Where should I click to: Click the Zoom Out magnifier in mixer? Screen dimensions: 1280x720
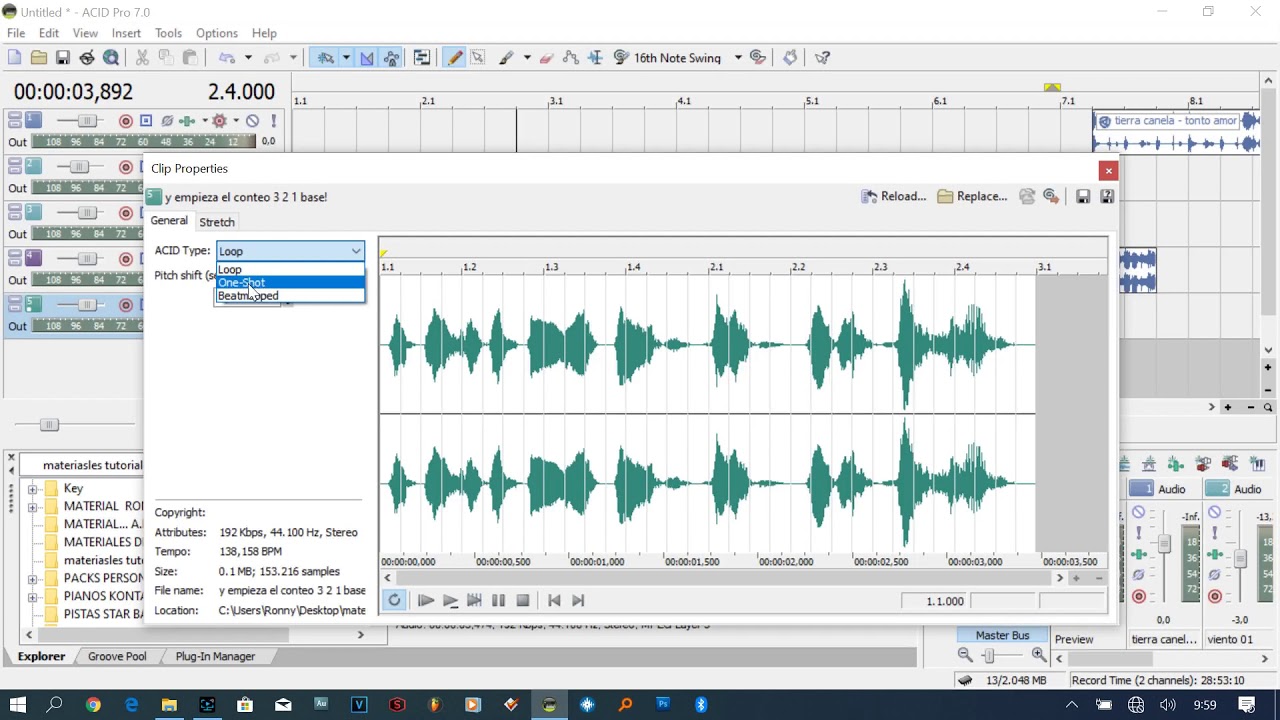(x=965, y=656)
